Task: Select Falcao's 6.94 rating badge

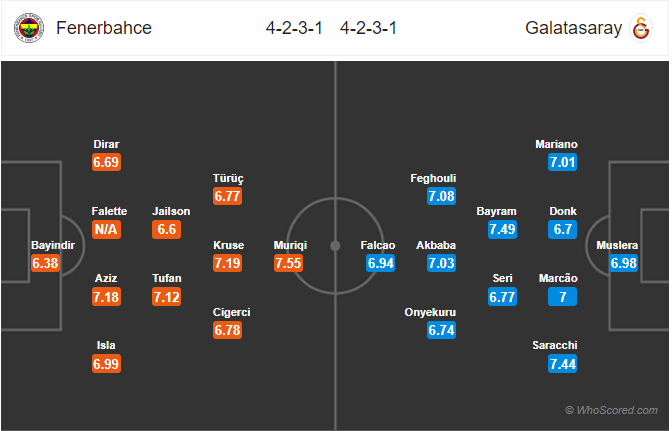Action: [381, 263]
